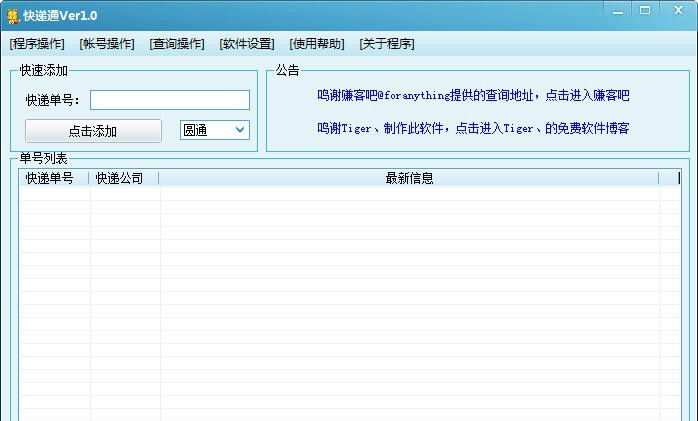This screenshot has width=698, height=421.
Task: Open the [关于程序] menu
Action: tap(387, 44)
